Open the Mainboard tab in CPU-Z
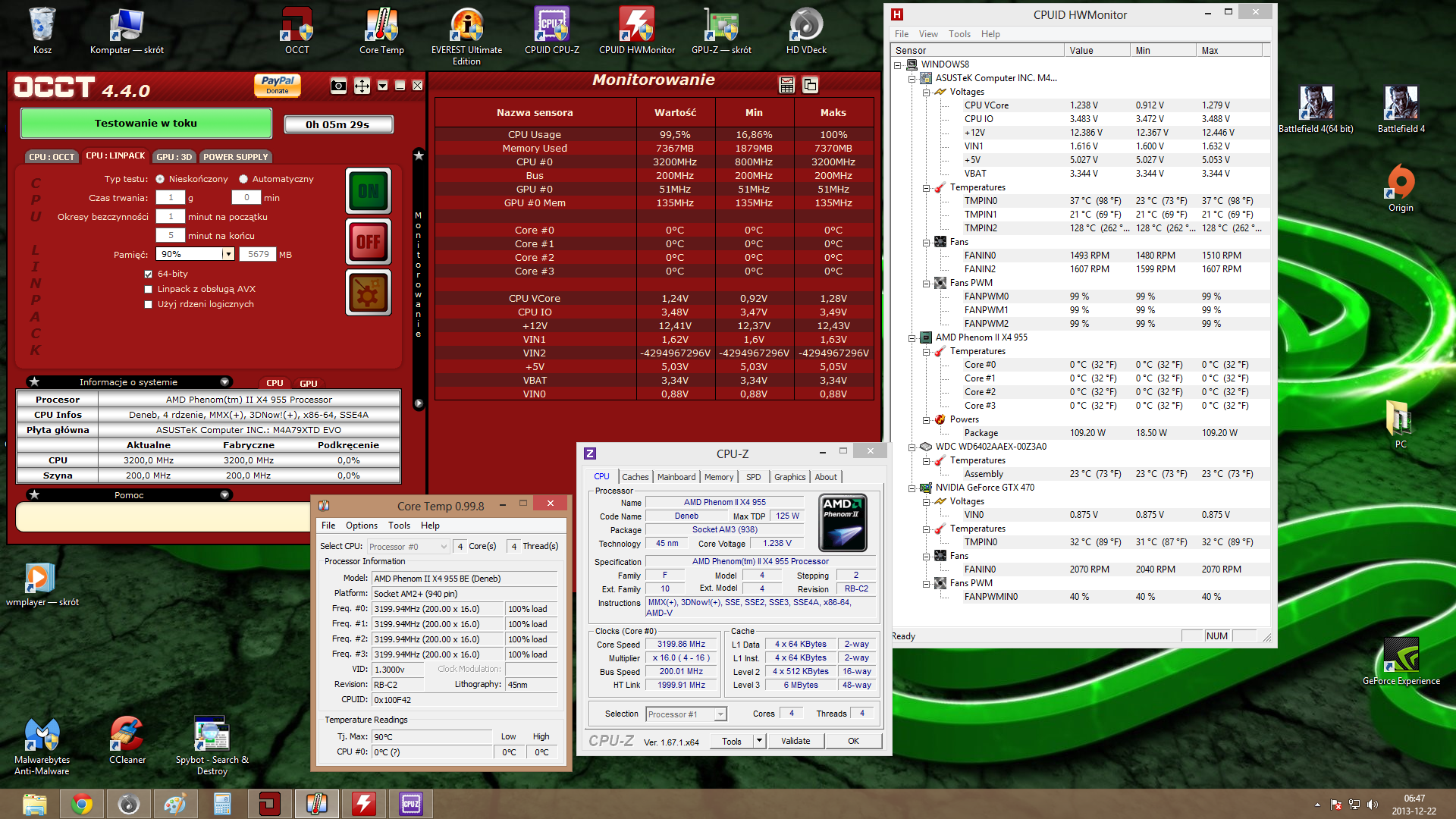1456x819 pixels. (676, 477)
